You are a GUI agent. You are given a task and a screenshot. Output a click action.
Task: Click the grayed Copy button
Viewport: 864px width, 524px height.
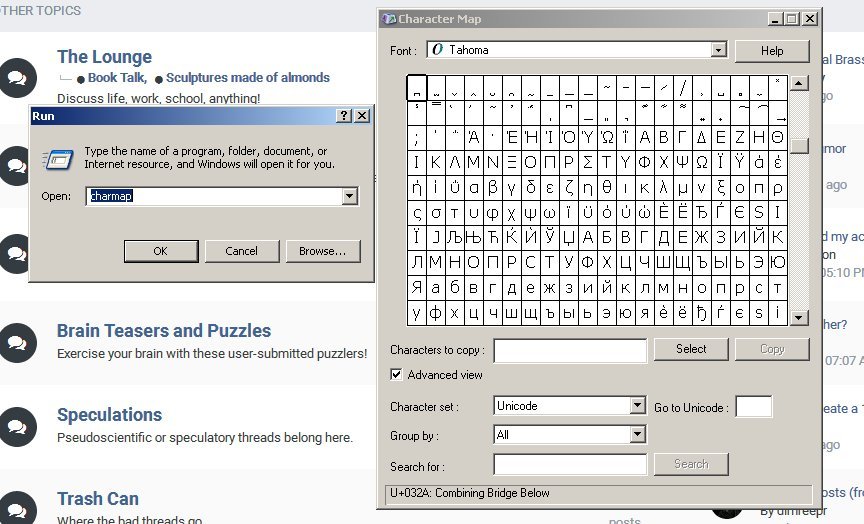[x=772, y=349]
